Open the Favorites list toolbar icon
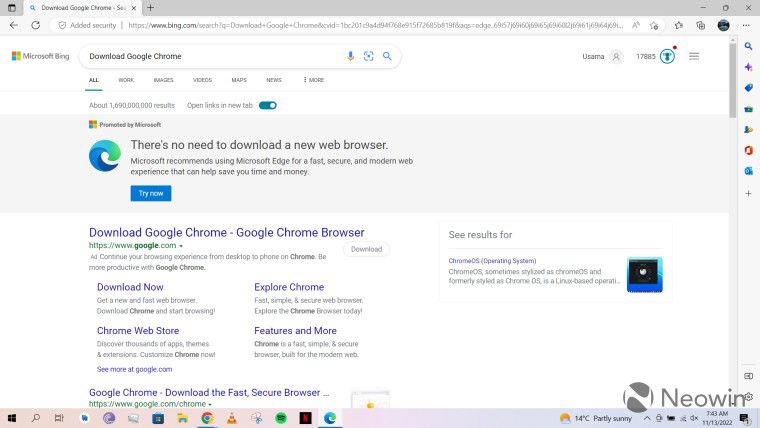The image size is (760, 428). (x=679, y=25)
